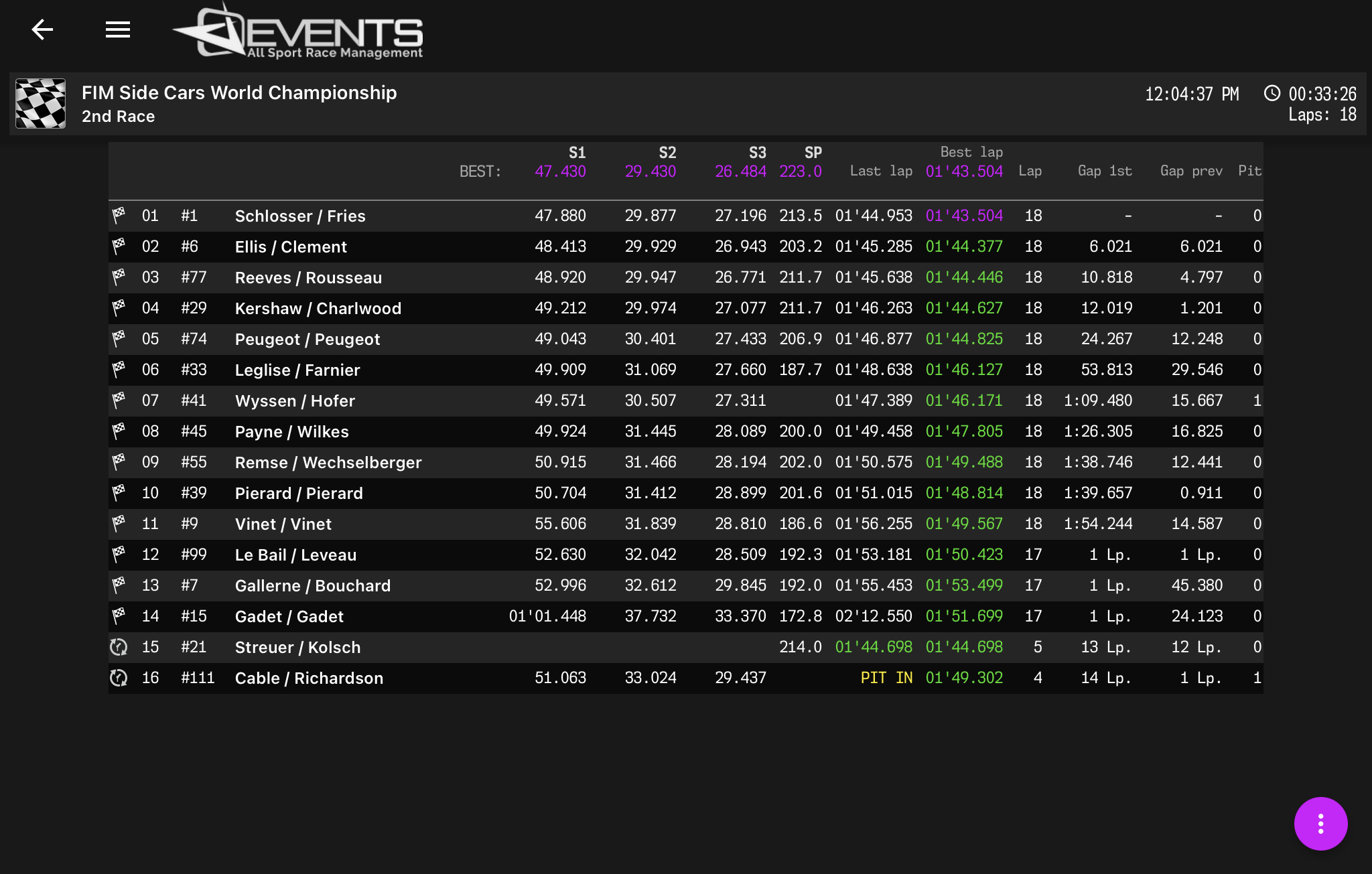This screenshot has height=874, width=1372.
Task: Select the S2 column header
Action: tap(667, 153)
